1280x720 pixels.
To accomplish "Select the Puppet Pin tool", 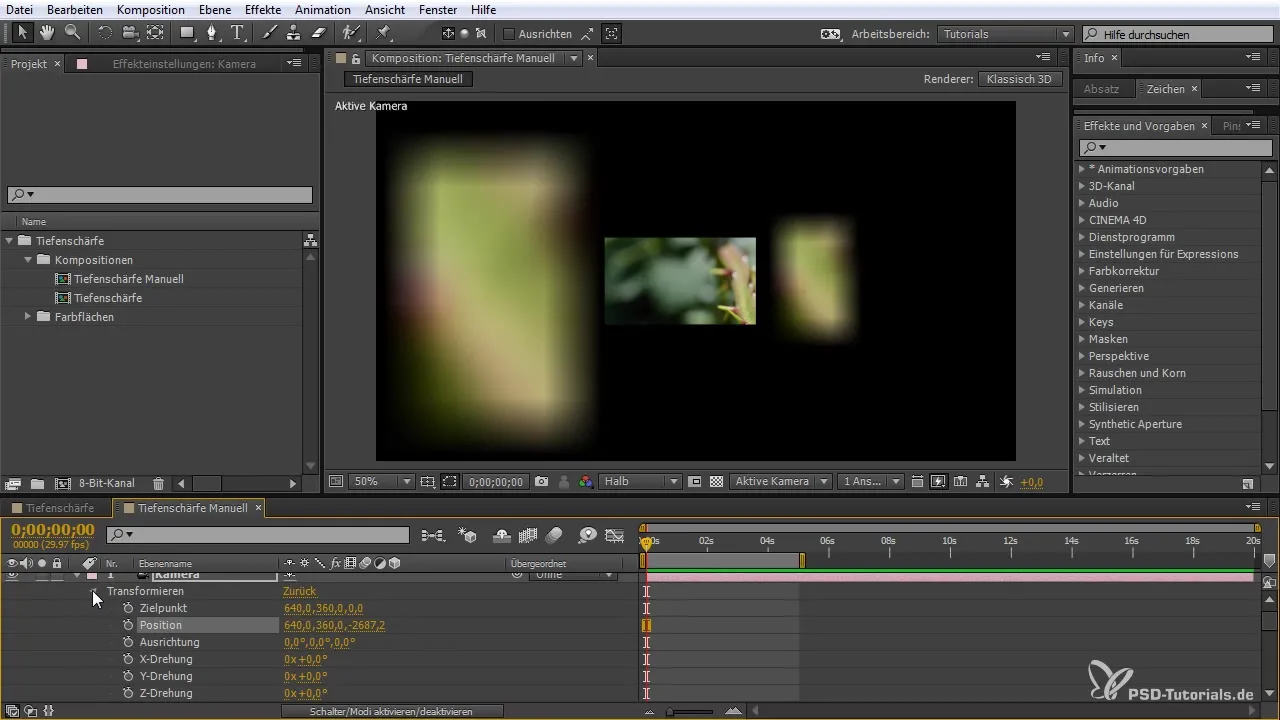I will point(384,33).
